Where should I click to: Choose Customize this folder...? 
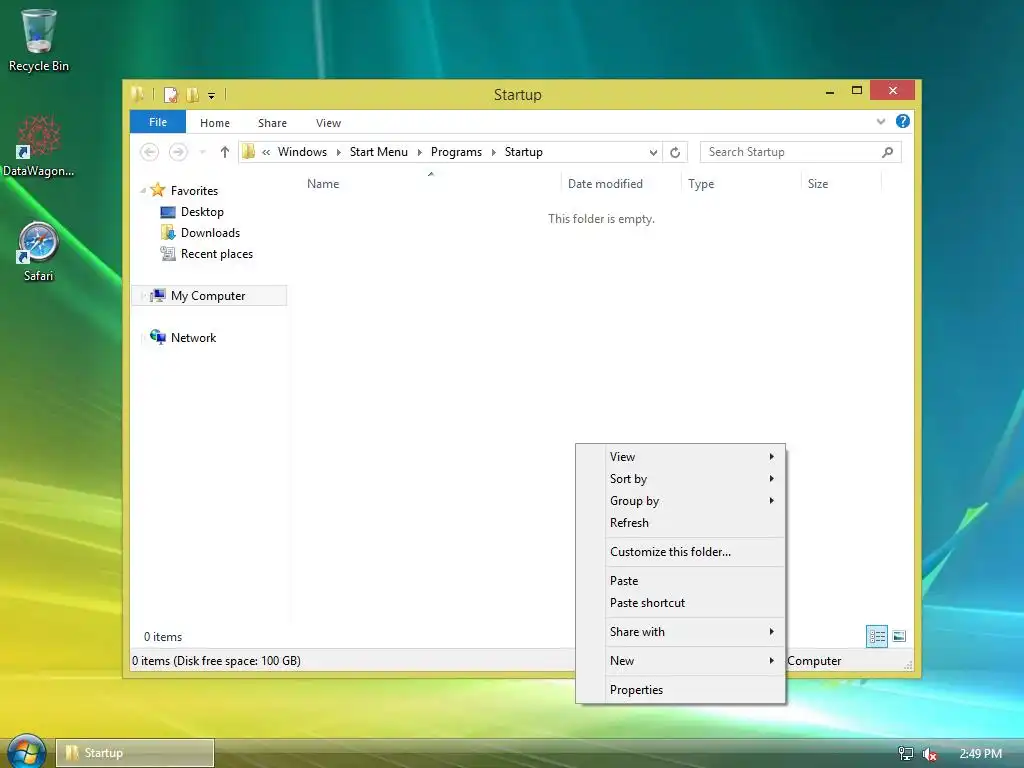(x=680, y=552)
